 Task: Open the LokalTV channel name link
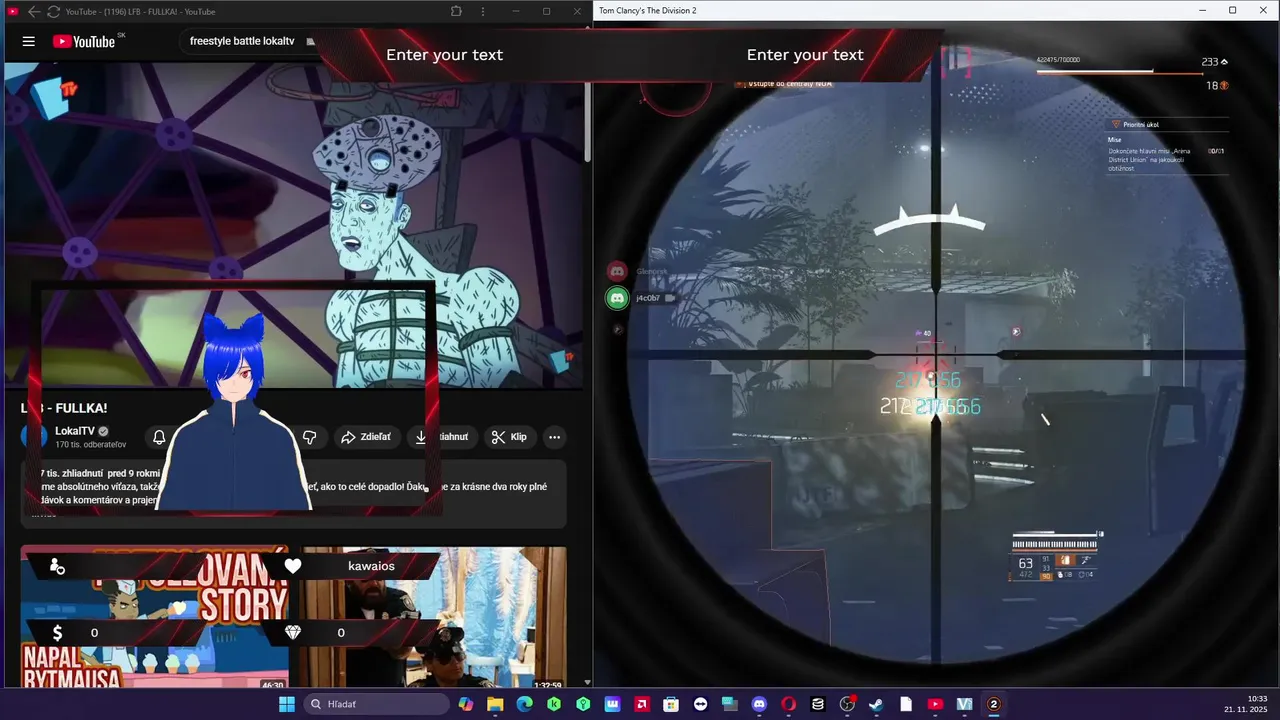(75, 431)
